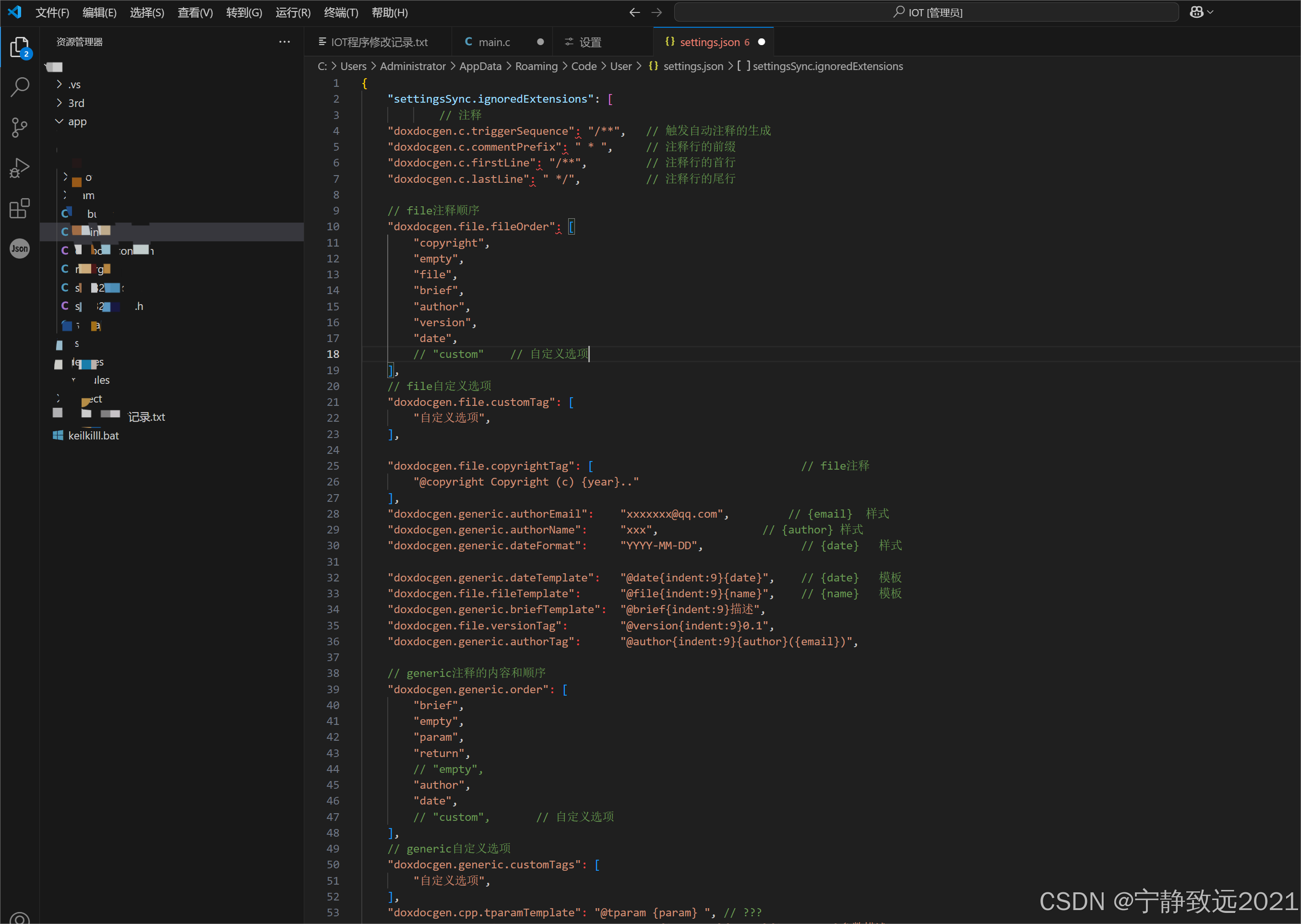This screenshot has width=1301, height=924.
Task: Open the Extensions view
Action: click(20, 208)
